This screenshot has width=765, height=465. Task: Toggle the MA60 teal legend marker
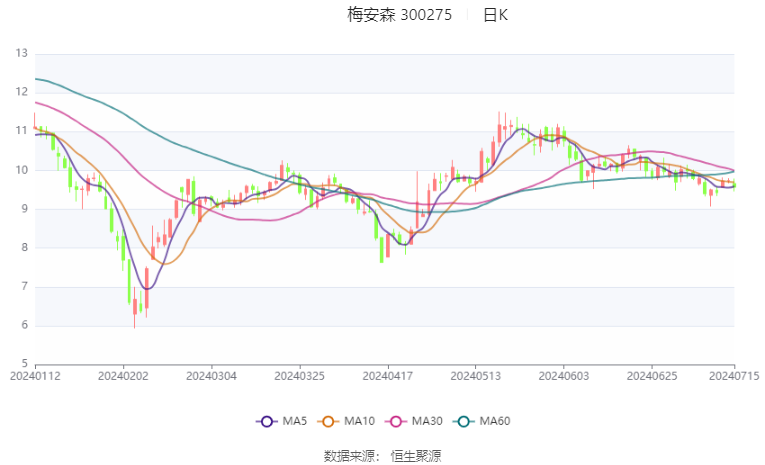[464, 422]
